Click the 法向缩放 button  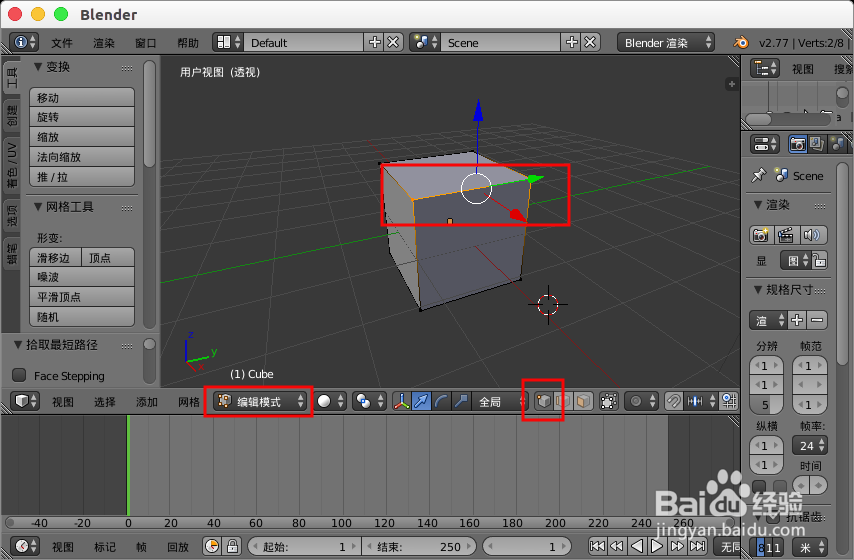tap(82, 157)
